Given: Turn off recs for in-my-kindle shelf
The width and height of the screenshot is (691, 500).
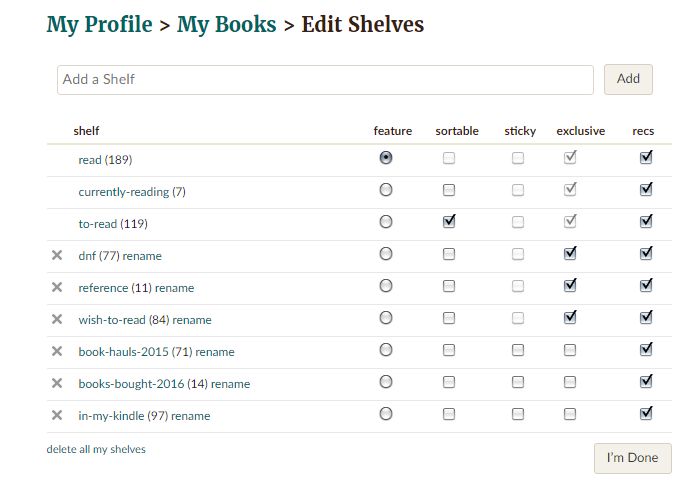Looking at the screenshot, I should tap(646, 413).
